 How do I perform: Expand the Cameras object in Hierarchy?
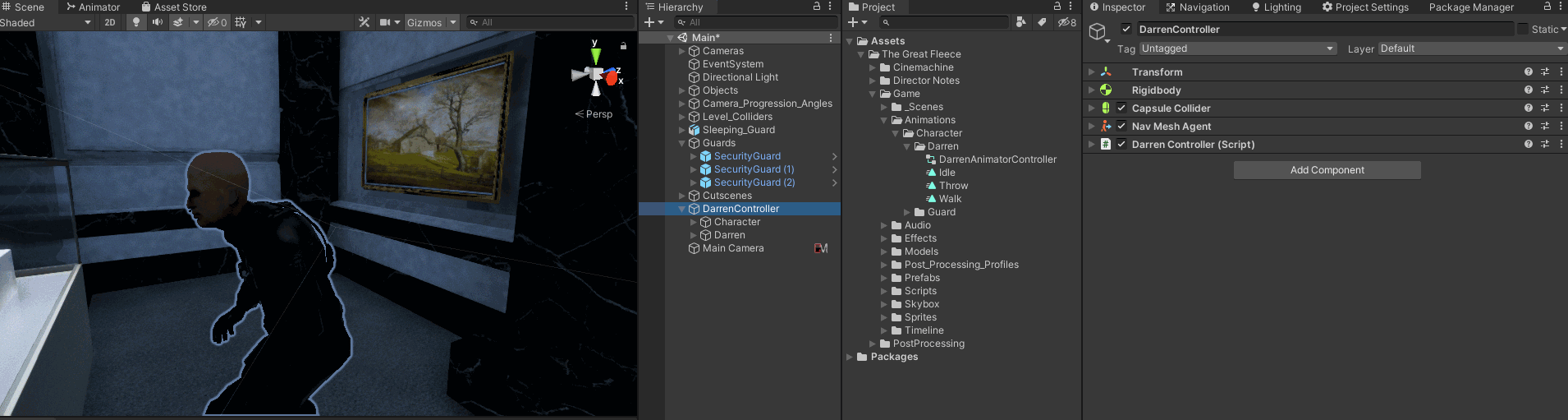pos(681,51)
